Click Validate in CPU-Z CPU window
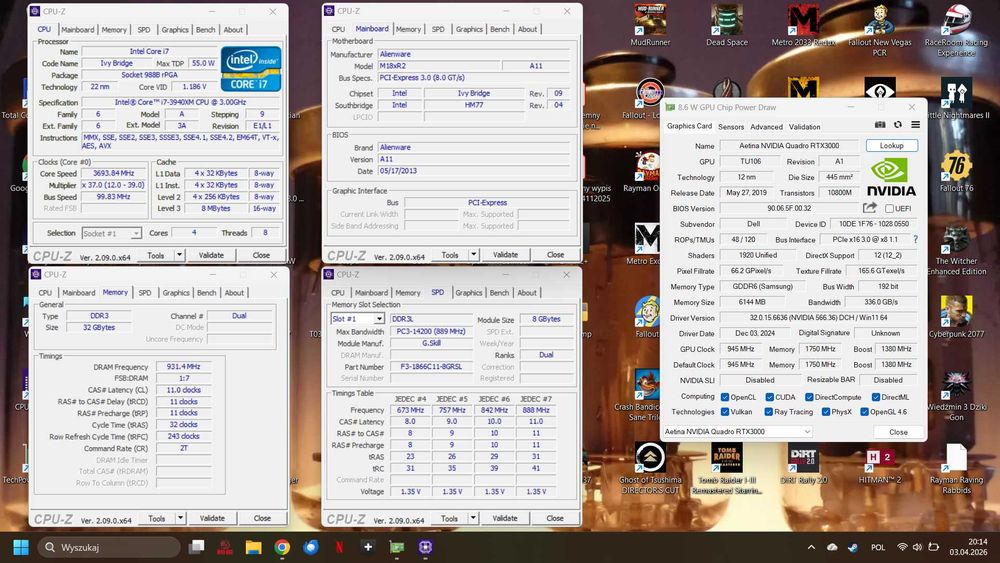The image size is (1000, 563). coord(211,255)
